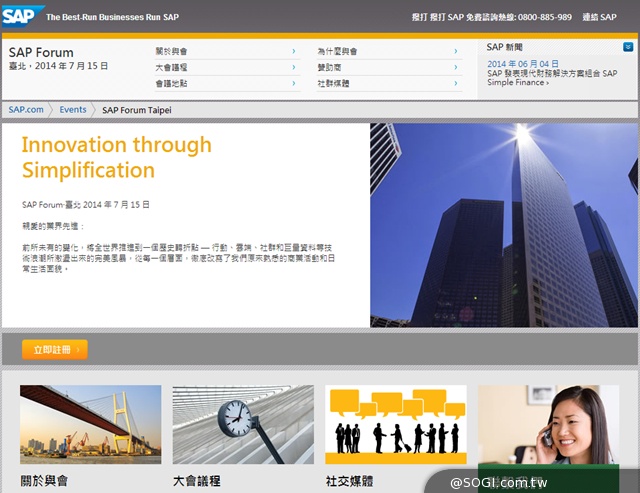Click the arrow beside 大會議程

click(293, 67)
